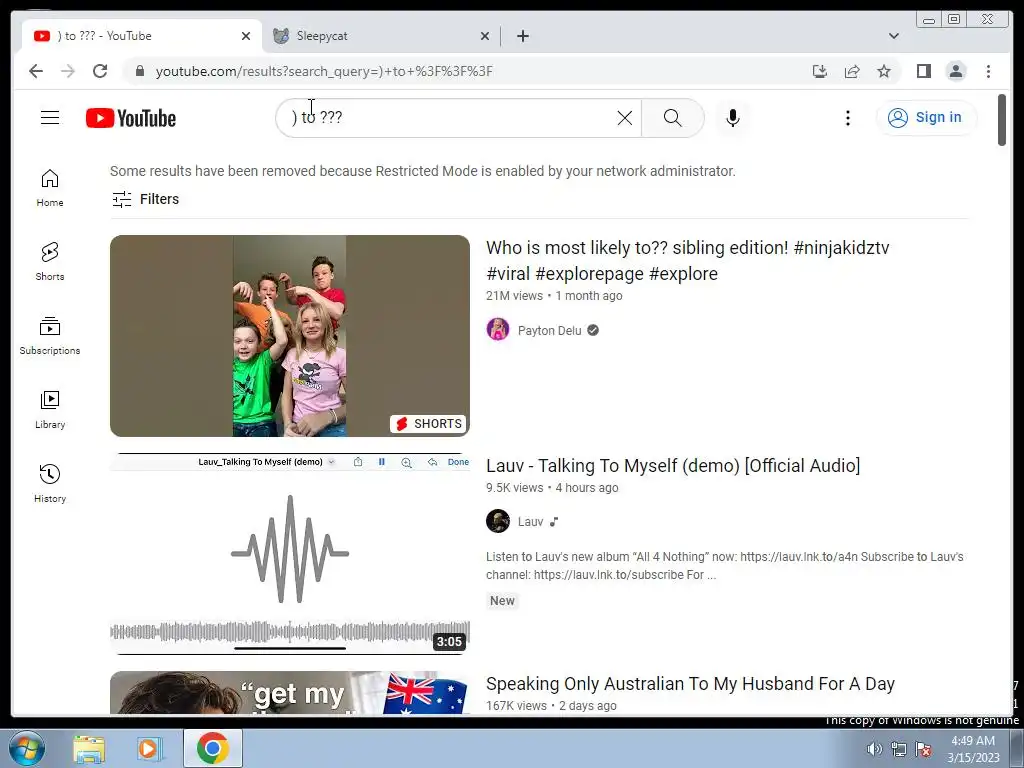Image resolution: width=1024 pixels, height=768 pixels.
Task: Open Subscriptions in sidebar
Action: pos(50,336)
